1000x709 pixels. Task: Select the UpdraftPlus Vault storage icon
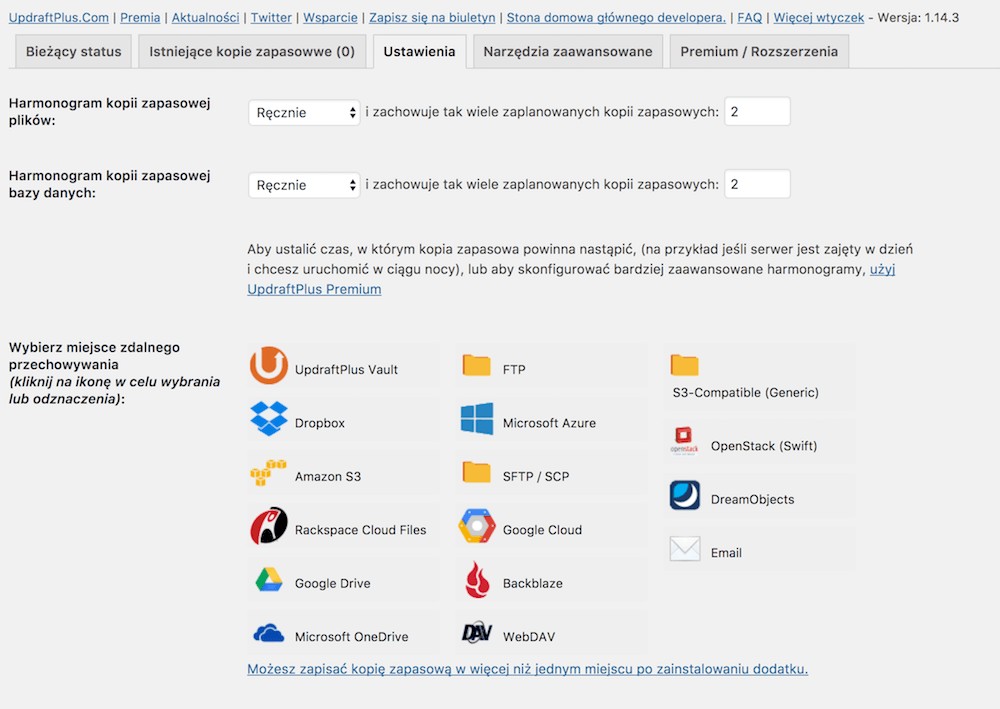pyautogui.click(x=268, y=365)
